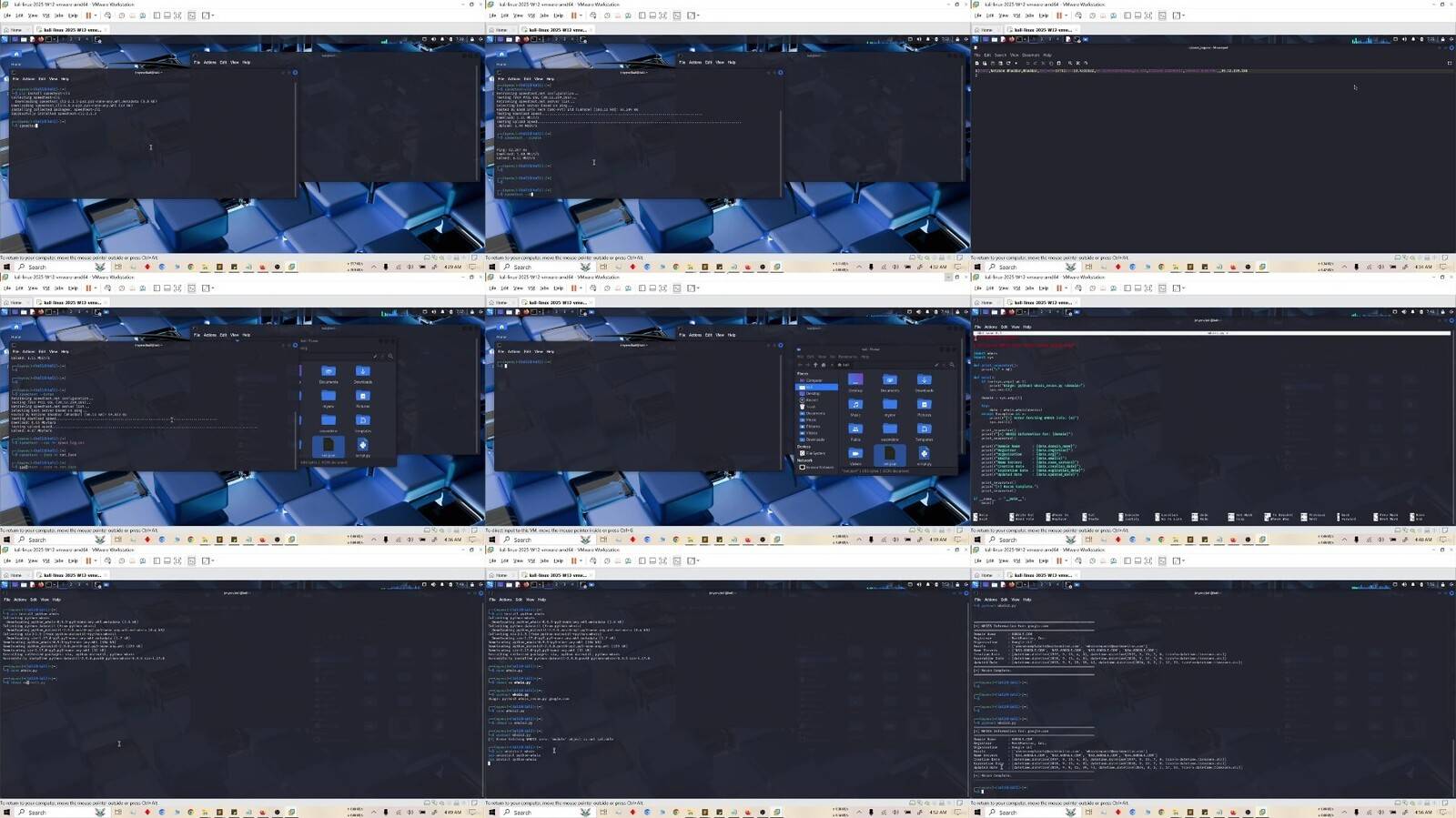The height and width of the screenshot is (818, 1456).
Task: Click VMware snapshot manager icon in nano screenshot
Action: click(x=1113, y=288)
